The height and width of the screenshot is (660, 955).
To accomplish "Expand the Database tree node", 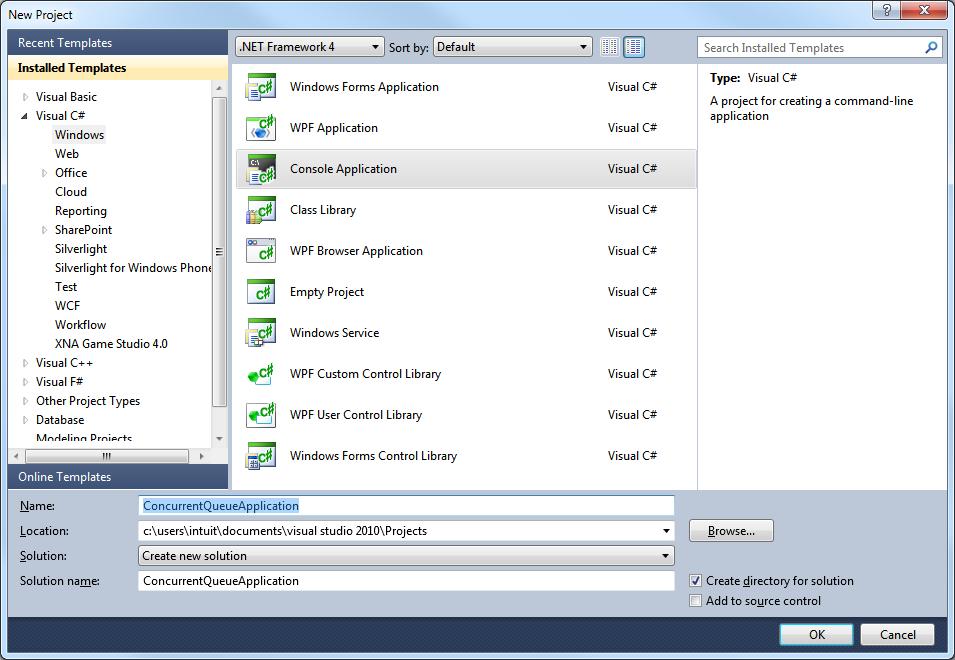I will (25, 420).
